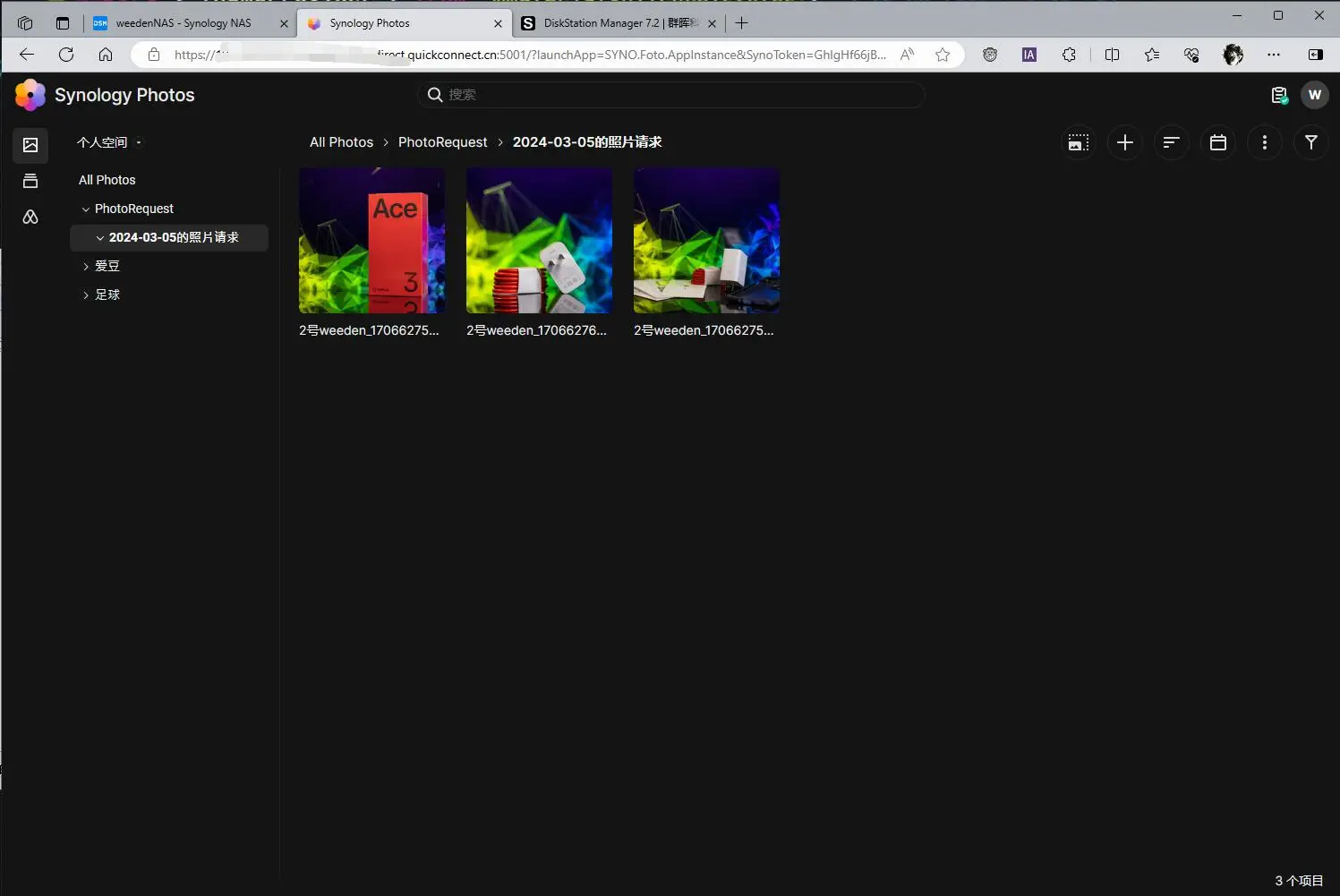This screenshot has width=1340, height=896.
Task: Click the Synology Photos logo
Action: 30,95
